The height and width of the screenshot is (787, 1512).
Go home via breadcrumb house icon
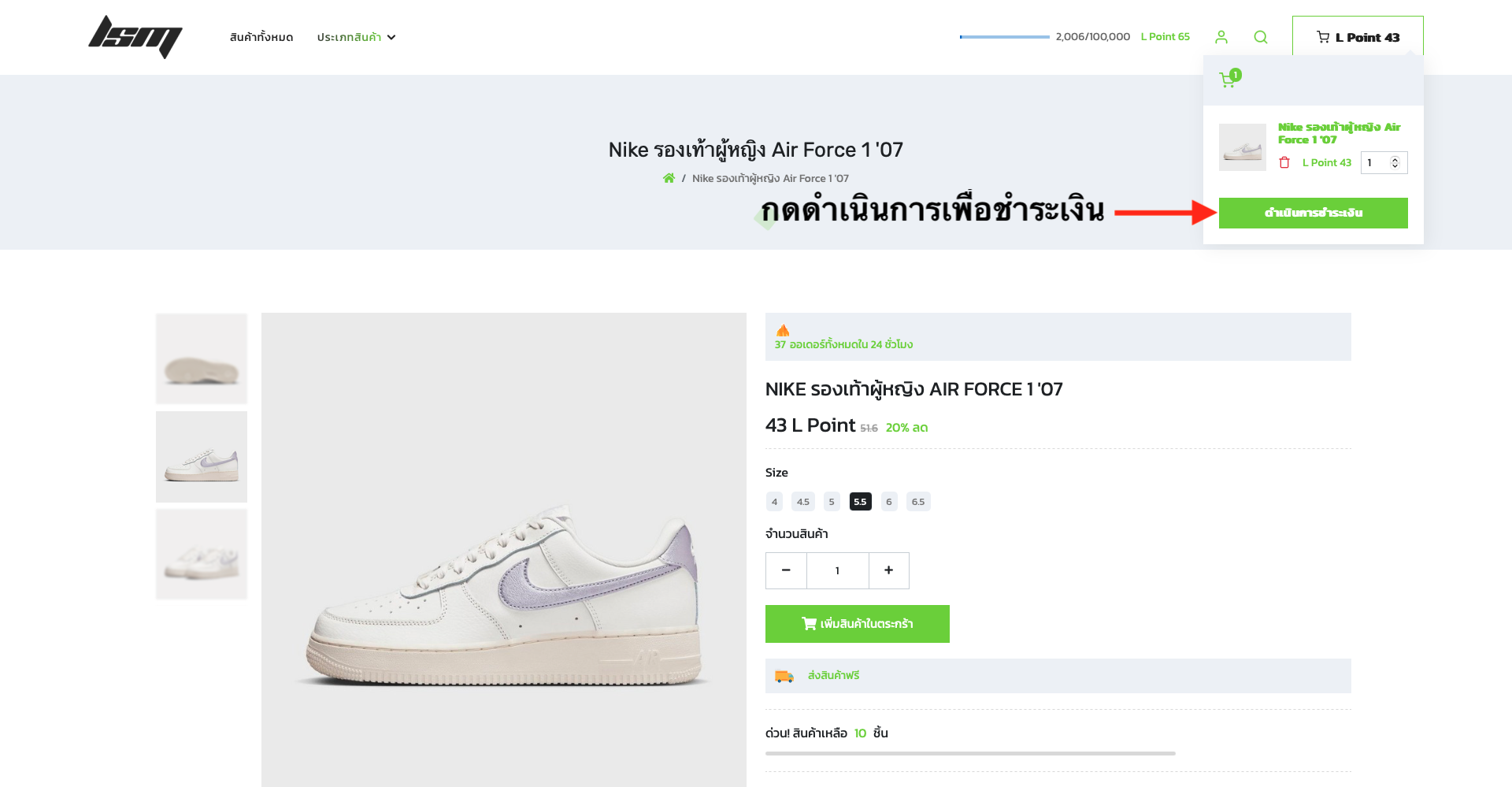pyautogui.click(x=669, y=178)
